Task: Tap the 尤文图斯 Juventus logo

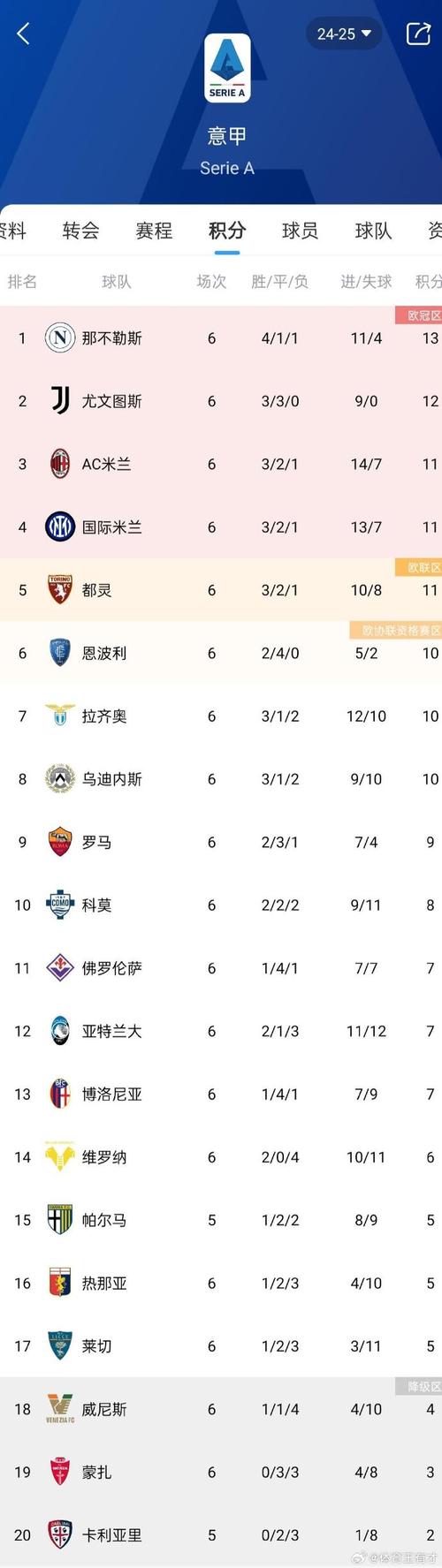Action: pyautogui.click(x=60, y=401)
